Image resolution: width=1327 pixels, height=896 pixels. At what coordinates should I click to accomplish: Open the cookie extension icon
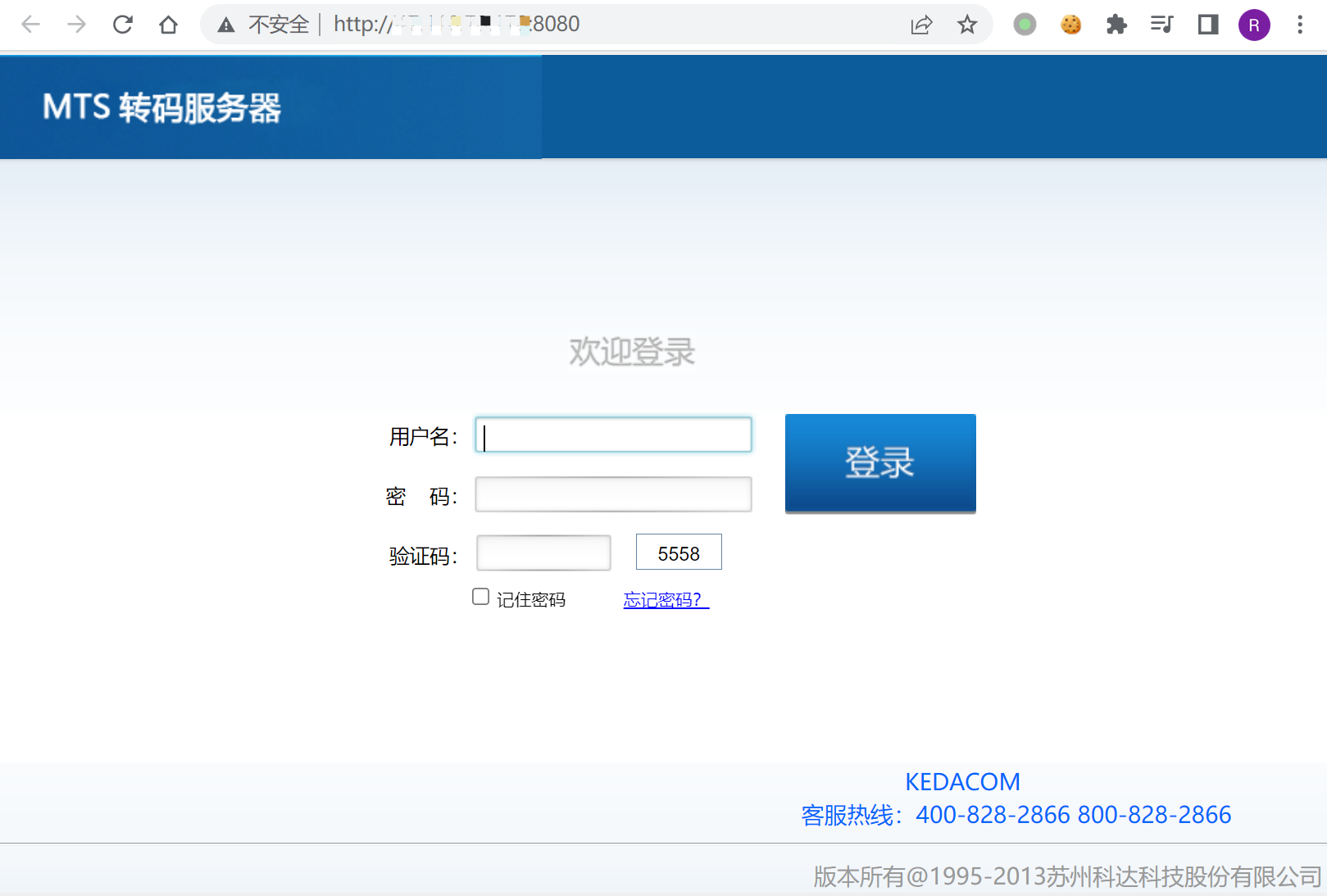(x=1070, y=25)
